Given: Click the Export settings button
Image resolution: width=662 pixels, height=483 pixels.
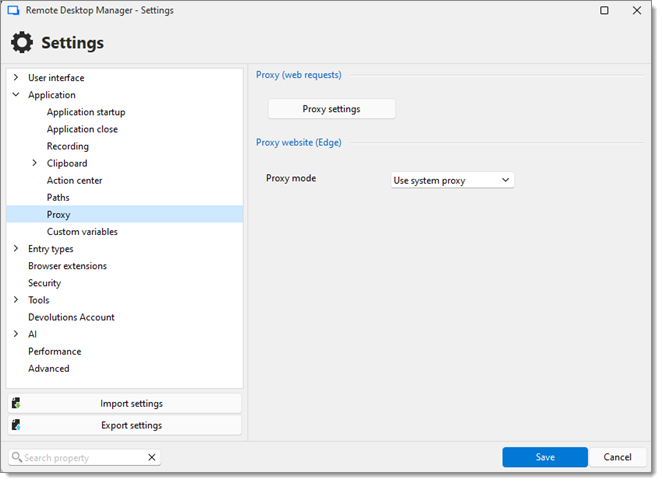Looking at the screenshot, I should pos(125,425).
